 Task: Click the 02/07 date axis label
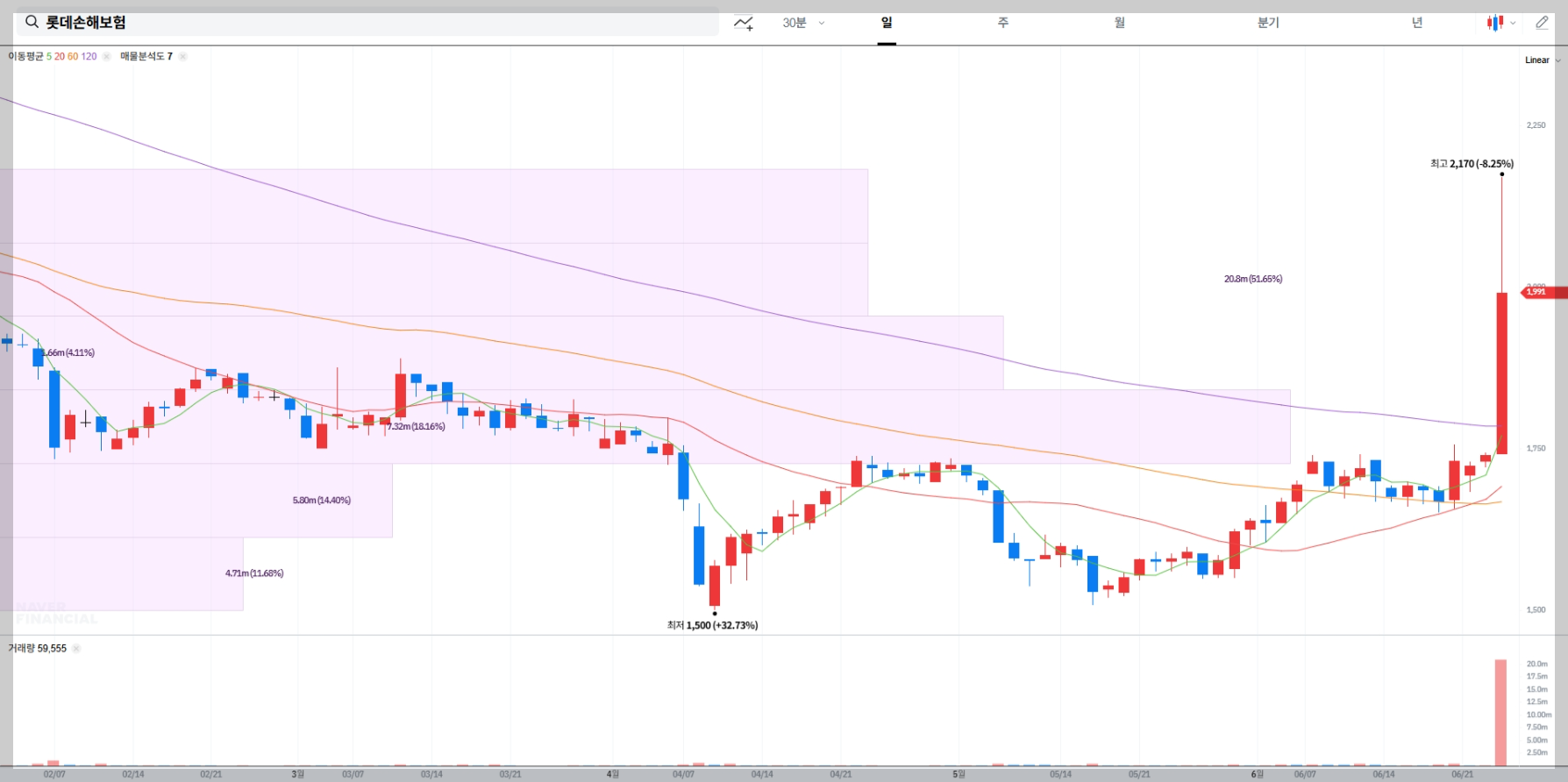[54, 774]
